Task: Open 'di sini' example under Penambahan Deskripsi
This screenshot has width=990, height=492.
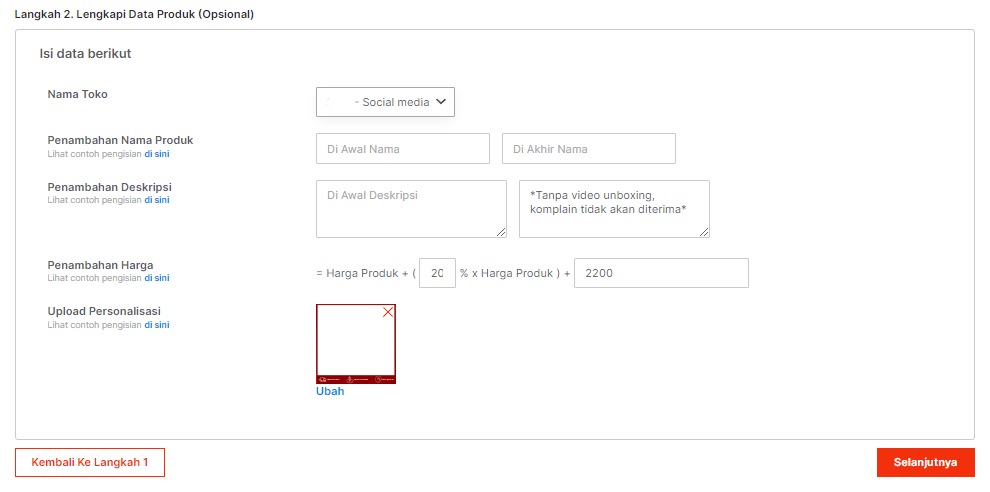Action: [156, 200]
